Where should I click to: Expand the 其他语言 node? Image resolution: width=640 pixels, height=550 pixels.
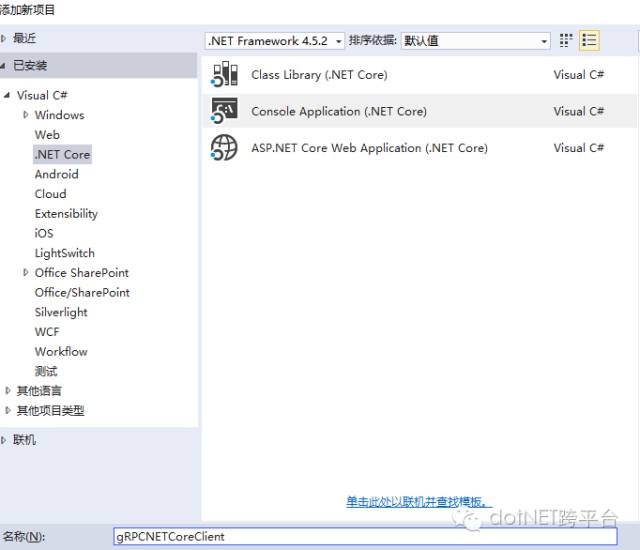pyautogui.click(x=7, y=390)
